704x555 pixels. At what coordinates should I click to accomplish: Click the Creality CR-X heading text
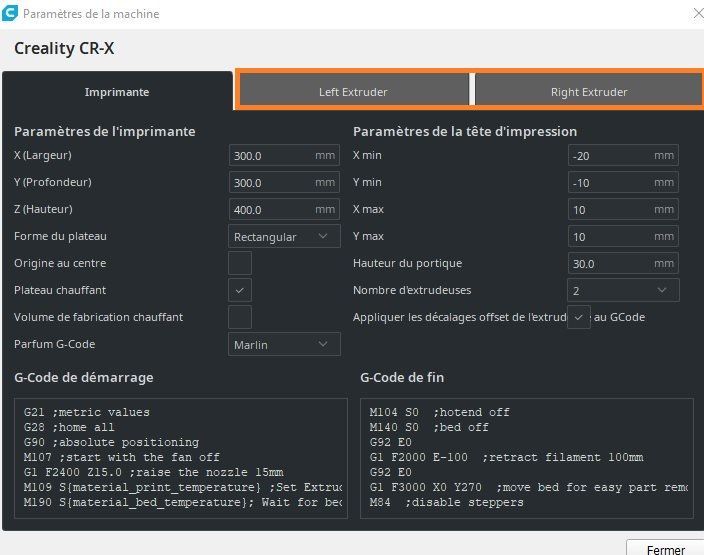pyautogui.click(x=64, y=48)
